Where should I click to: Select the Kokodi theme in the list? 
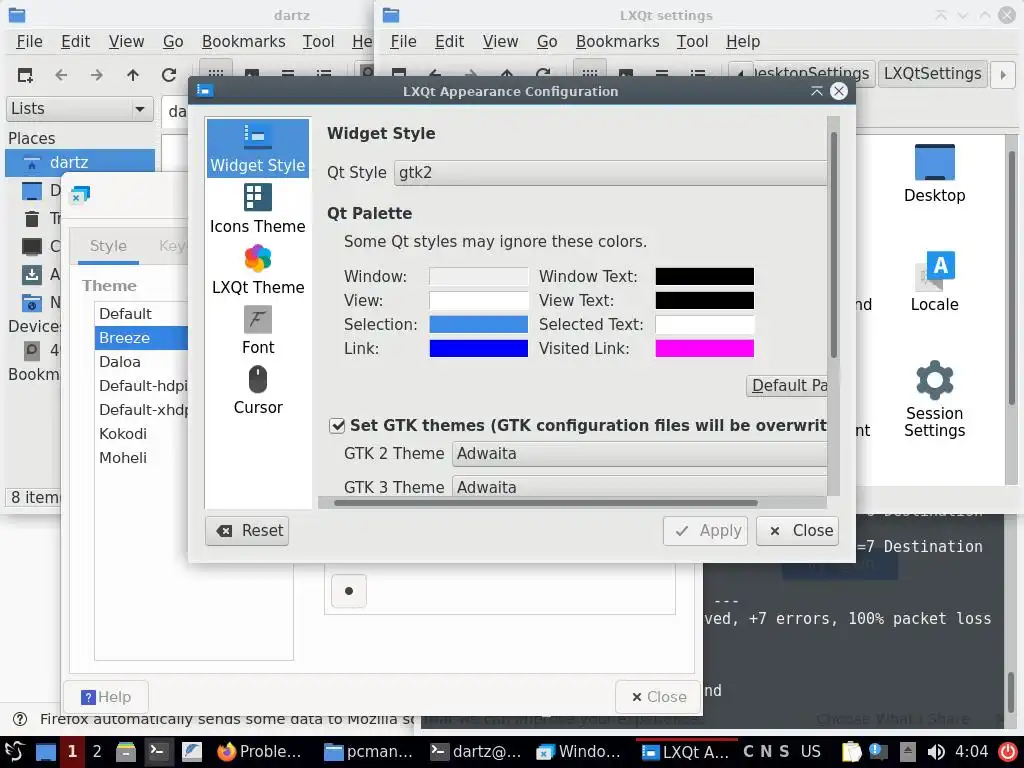pos(123,434)
